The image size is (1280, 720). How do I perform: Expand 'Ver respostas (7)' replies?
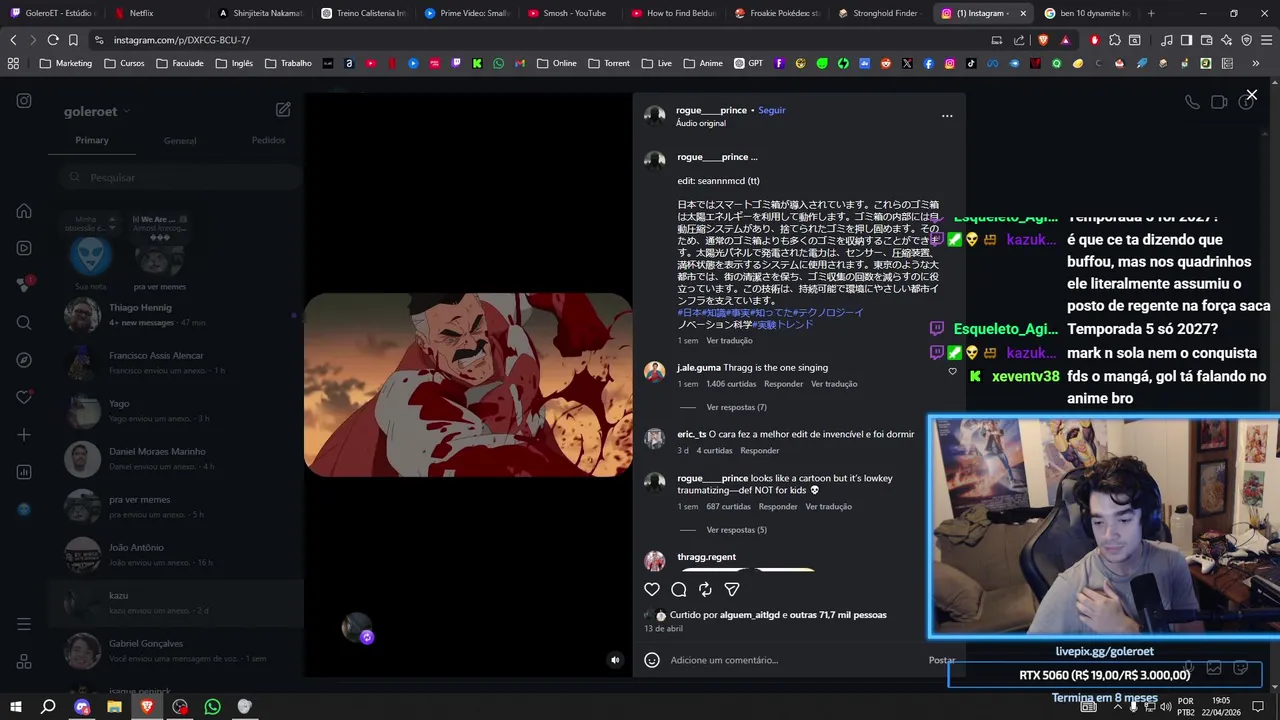coord(736,408)
